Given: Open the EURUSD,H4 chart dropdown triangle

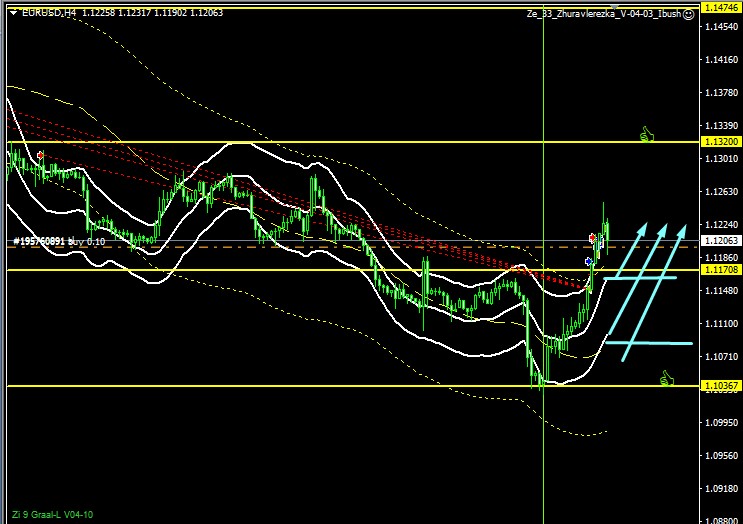Looking at the screenshot, I should (x=11, y=12).
